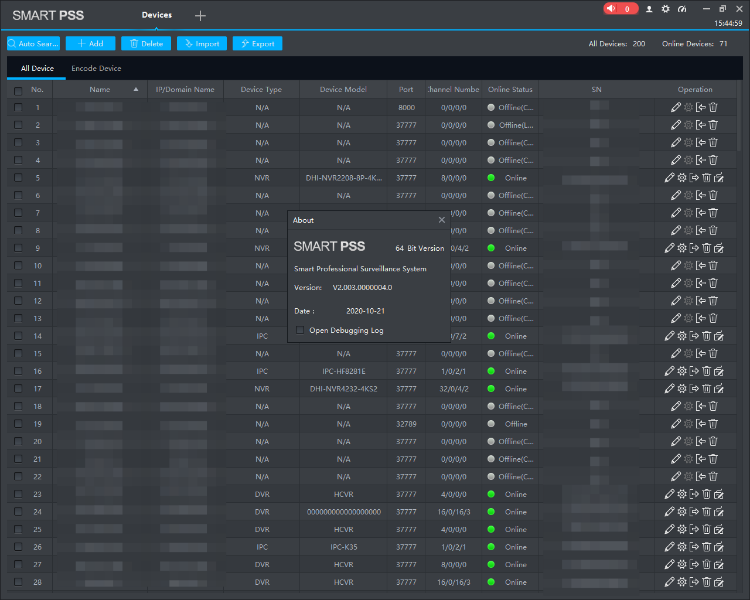750x600 pixels.
Task: Log in to device in row 1
Action: [701, 108]
